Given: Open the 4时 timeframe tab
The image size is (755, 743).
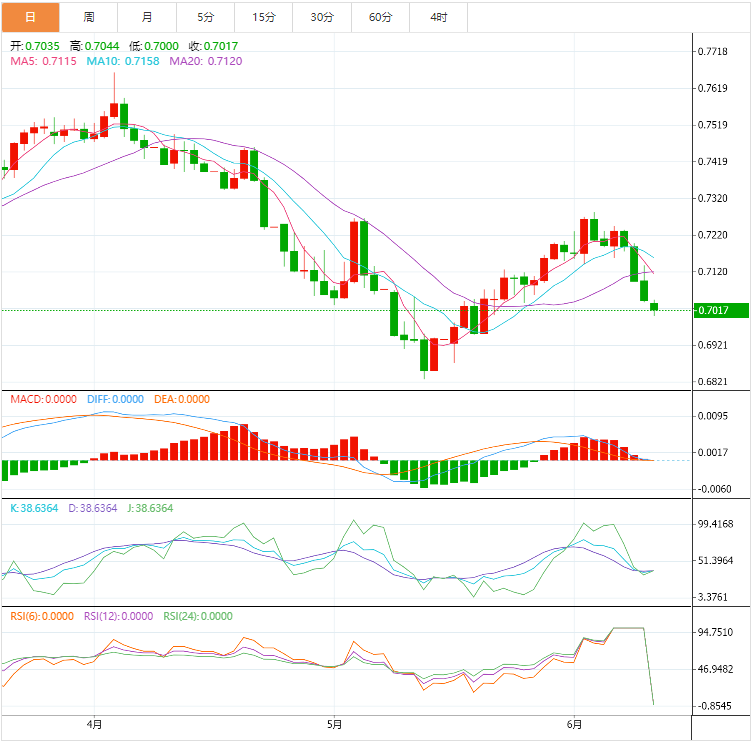Looking at the screenshot, I should click(439, 17).
